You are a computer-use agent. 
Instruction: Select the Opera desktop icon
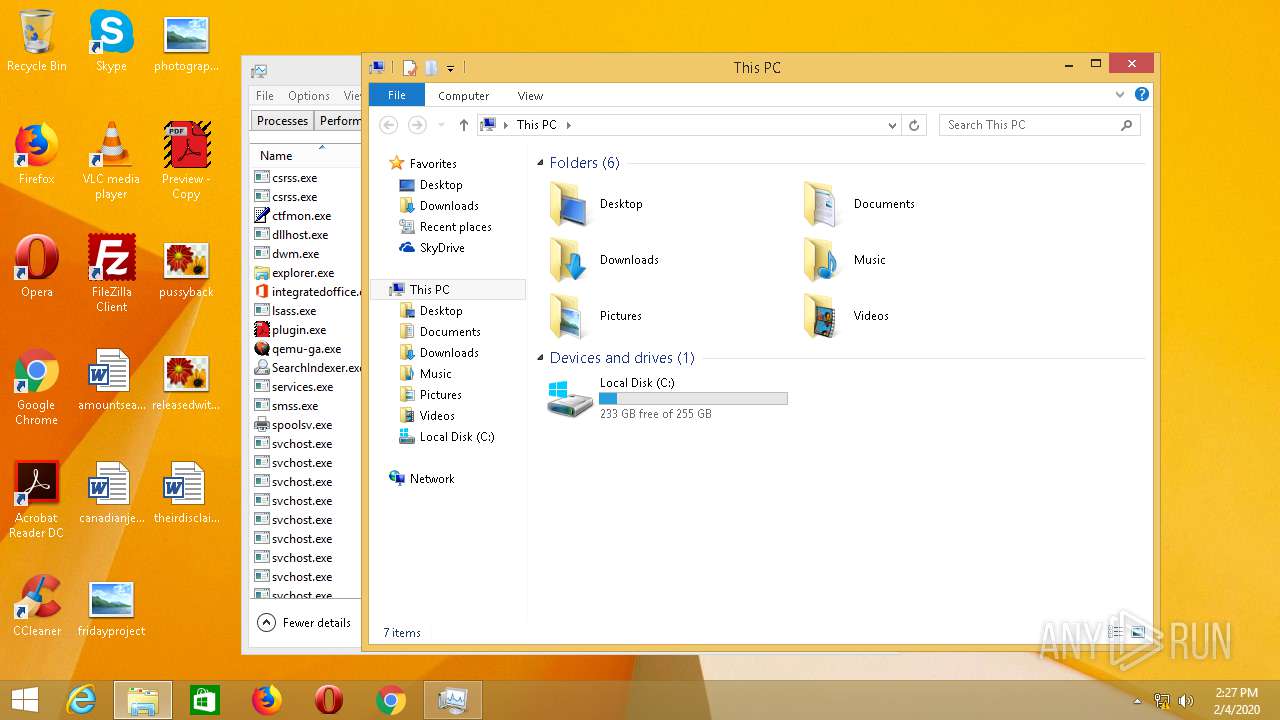tap(37, 267)
